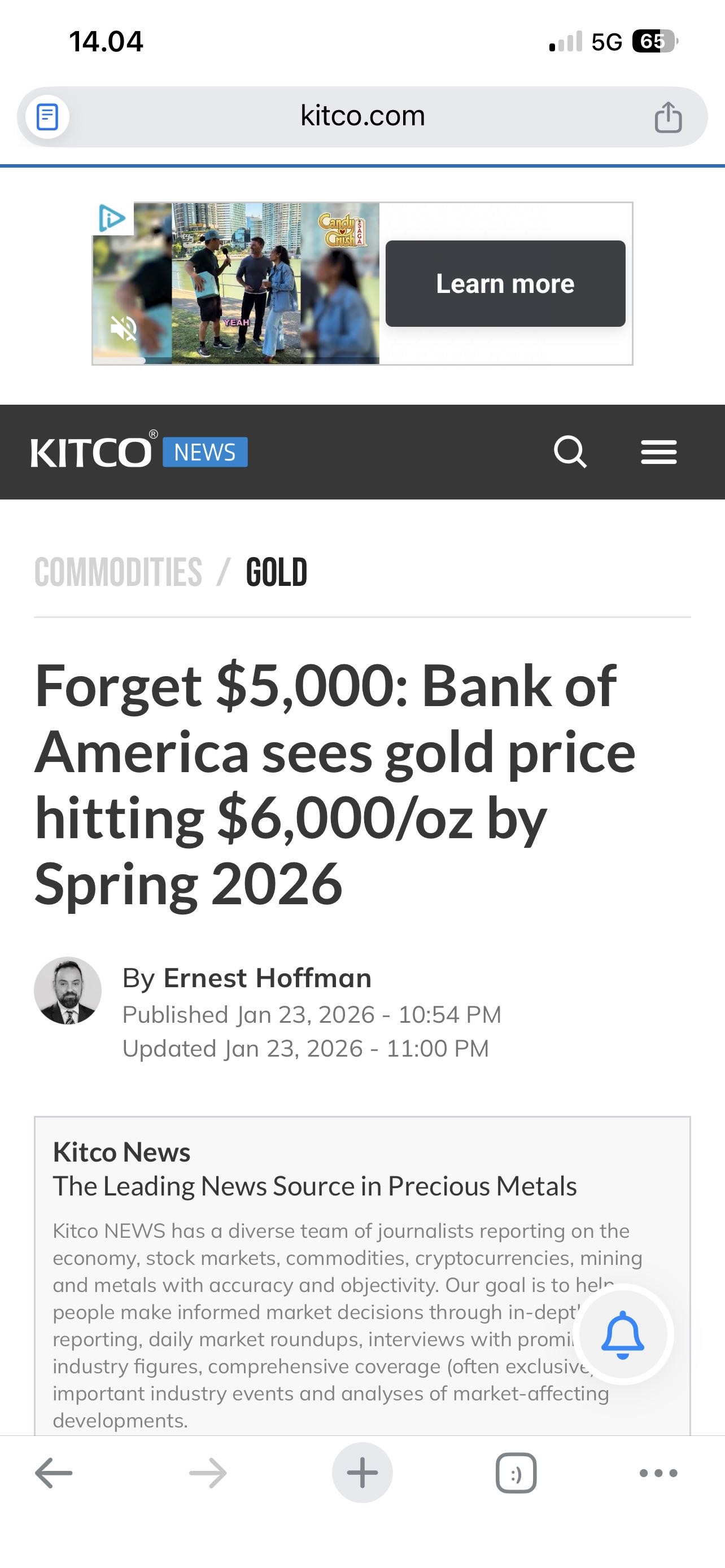725x1568 pixels.
Task: Open the Kitco search magnifier
Action: (x=570, y=452)
